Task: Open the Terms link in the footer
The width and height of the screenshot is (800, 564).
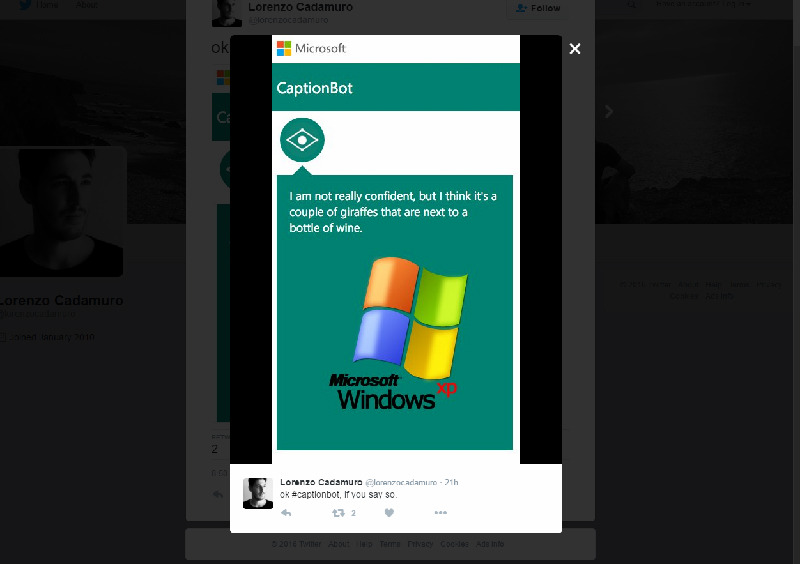Action: 390,544
